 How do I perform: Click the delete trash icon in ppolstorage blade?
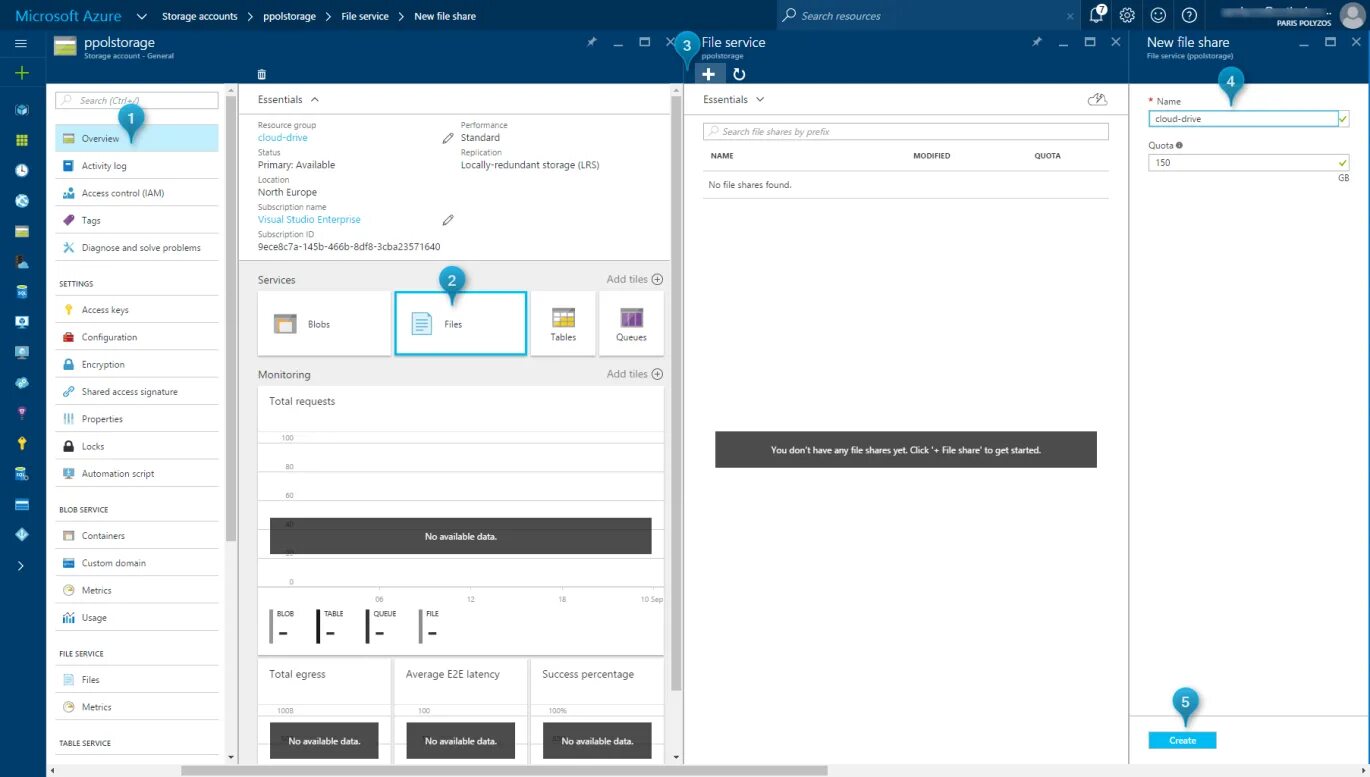coord(262,74)
